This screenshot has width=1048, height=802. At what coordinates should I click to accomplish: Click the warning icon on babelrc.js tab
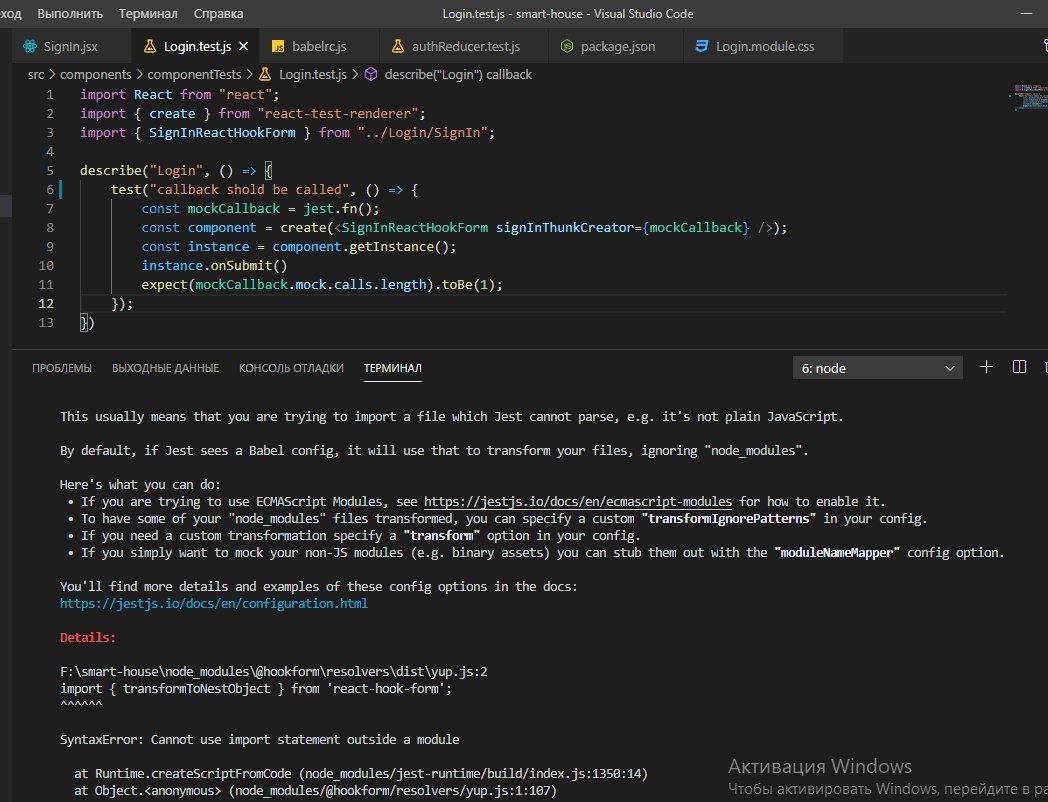(276, 47)
